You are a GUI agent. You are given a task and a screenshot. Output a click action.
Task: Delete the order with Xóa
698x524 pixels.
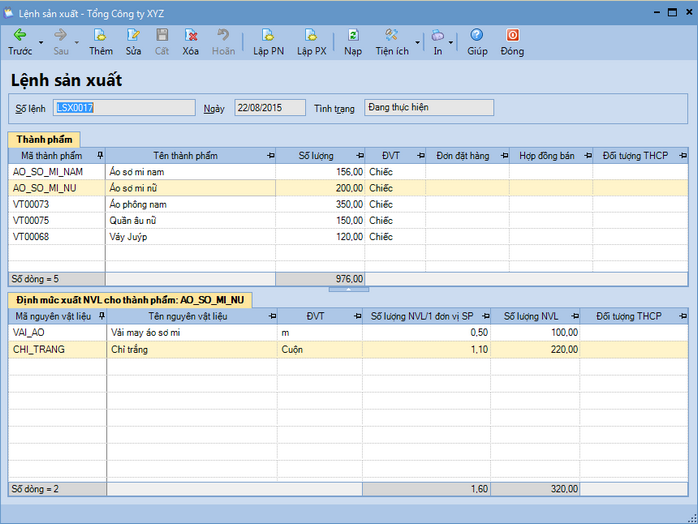click(x=191, y=42)
